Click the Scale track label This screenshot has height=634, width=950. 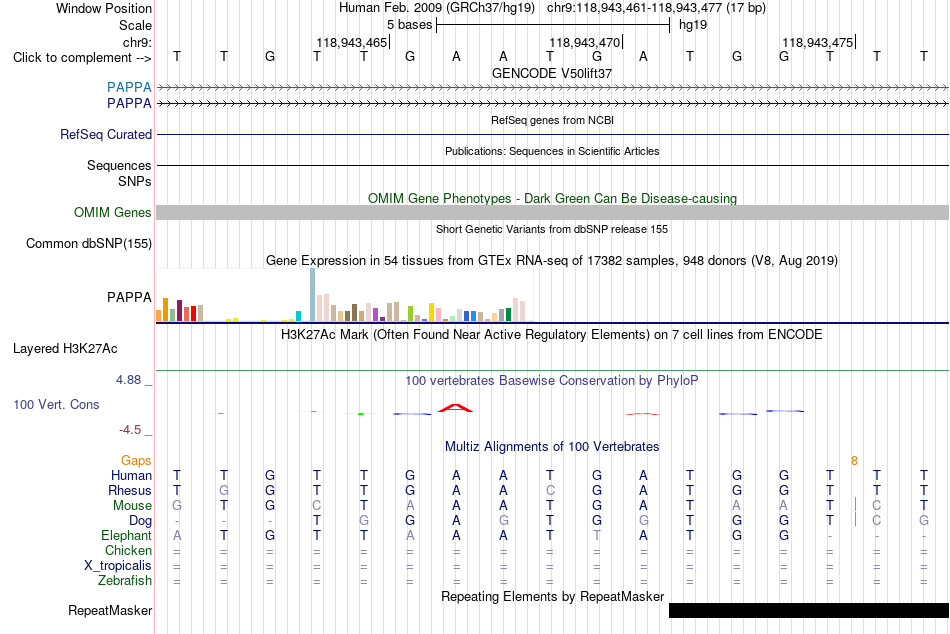(x=135, y=25)
